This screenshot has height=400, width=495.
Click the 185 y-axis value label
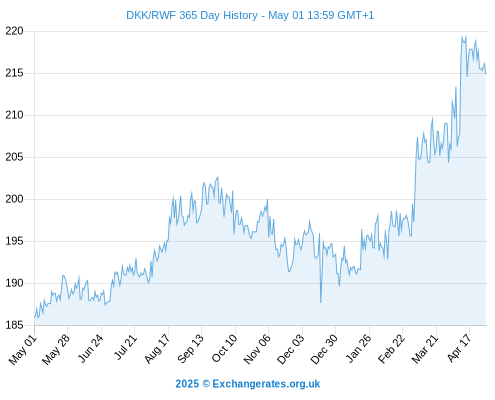point(14,325)
